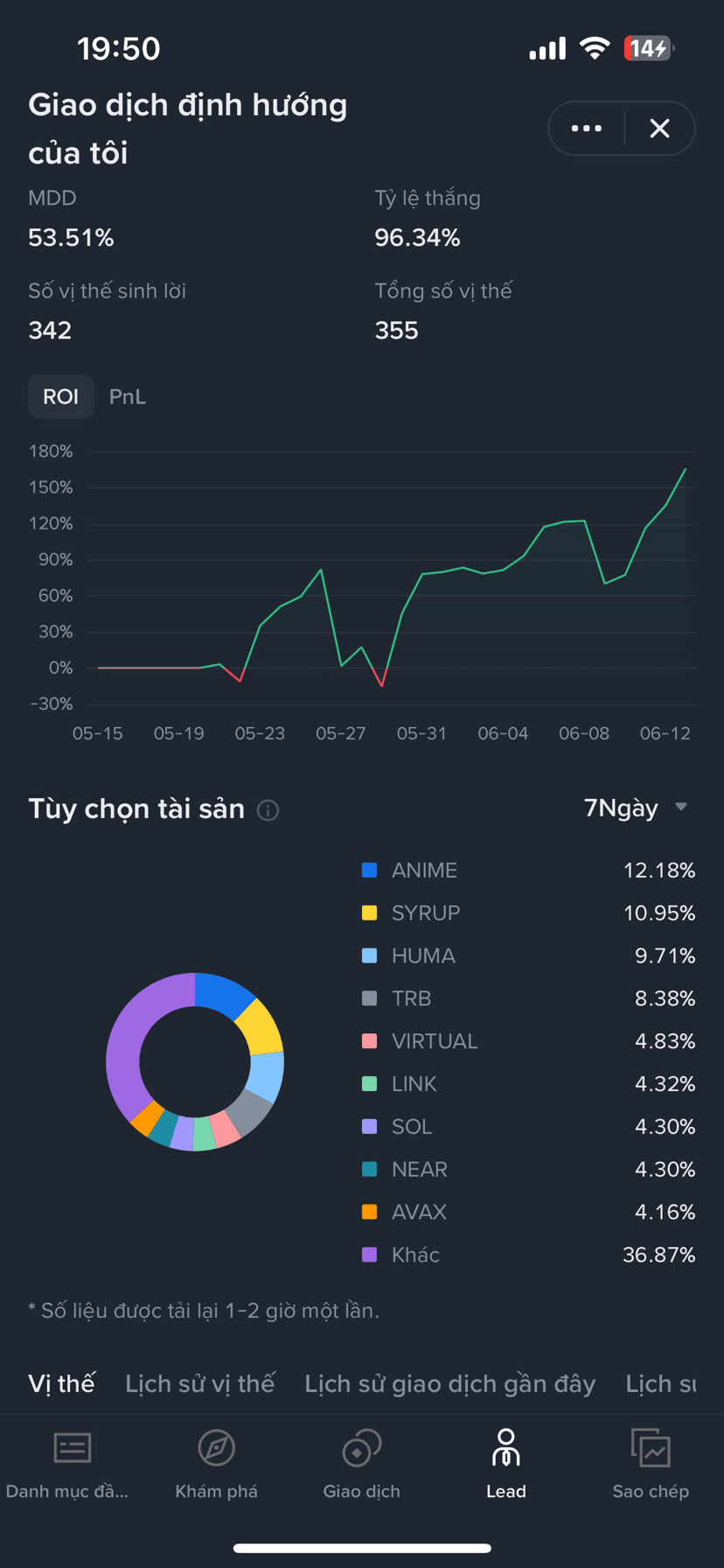Tap the 06-12 point on ROI chart
The image size is (724, 1568).
[x=665, y=506]
